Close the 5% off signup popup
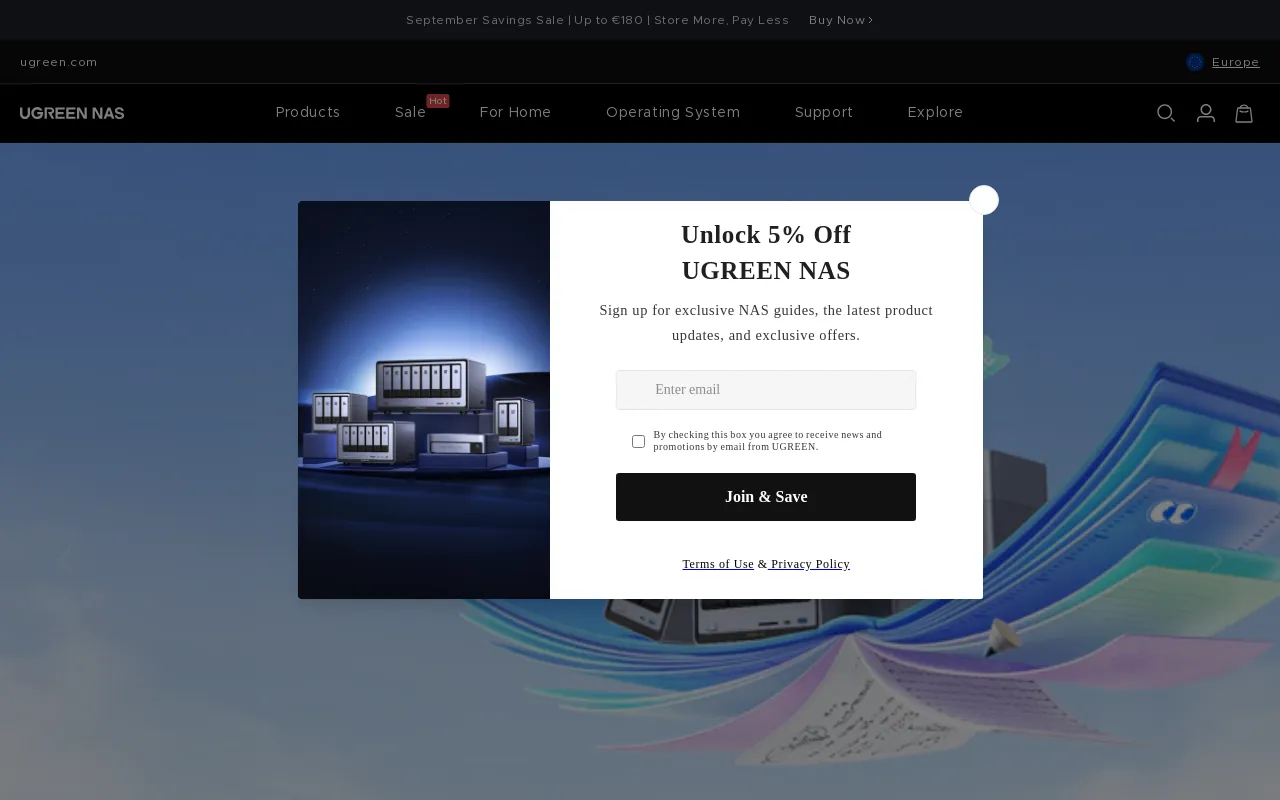This screenshot has height=800, width=1280. (984, 200)
